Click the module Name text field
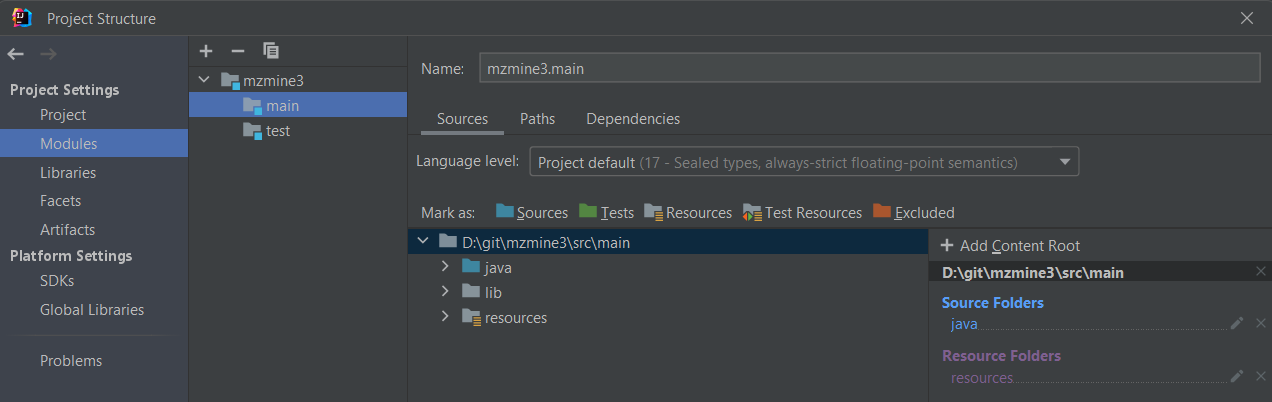The width and height of the screenshot is (1272, 402). [869, 69]
